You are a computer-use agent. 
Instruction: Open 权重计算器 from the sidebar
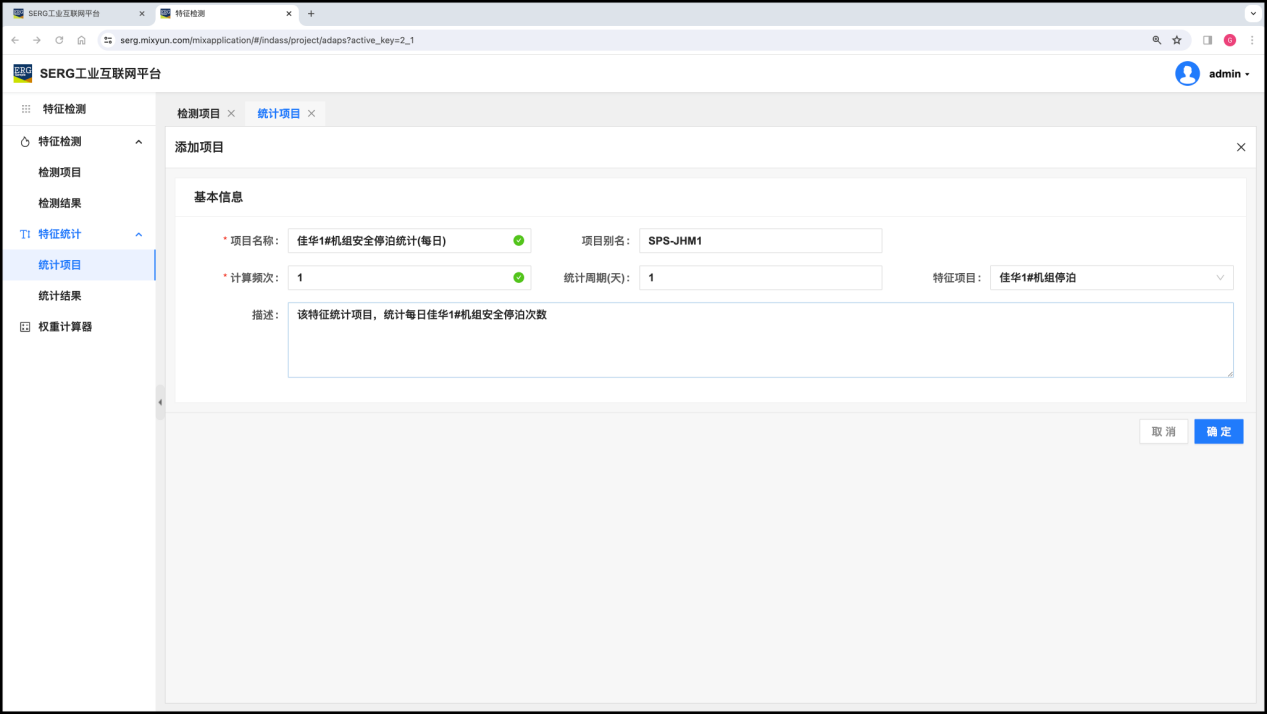64,327
